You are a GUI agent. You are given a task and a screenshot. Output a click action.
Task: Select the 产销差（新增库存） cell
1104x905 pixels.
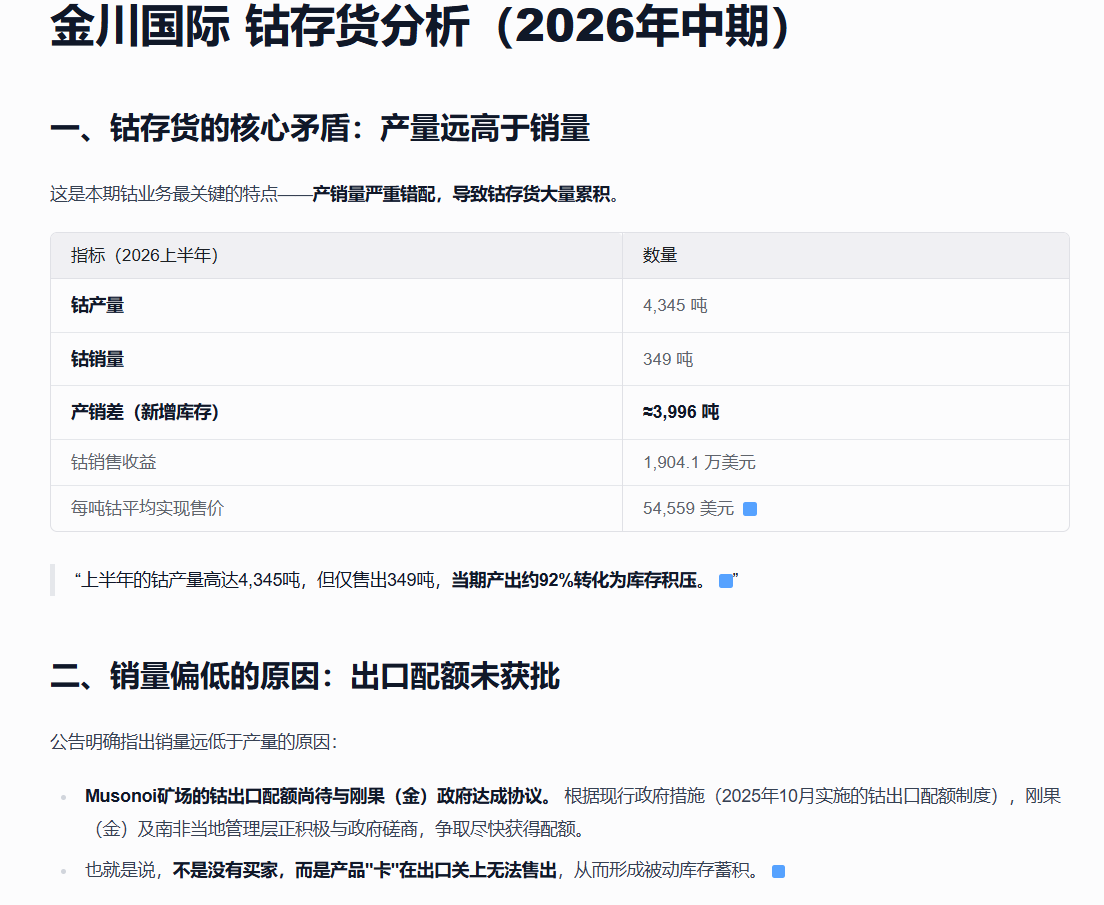pos(144,412)
